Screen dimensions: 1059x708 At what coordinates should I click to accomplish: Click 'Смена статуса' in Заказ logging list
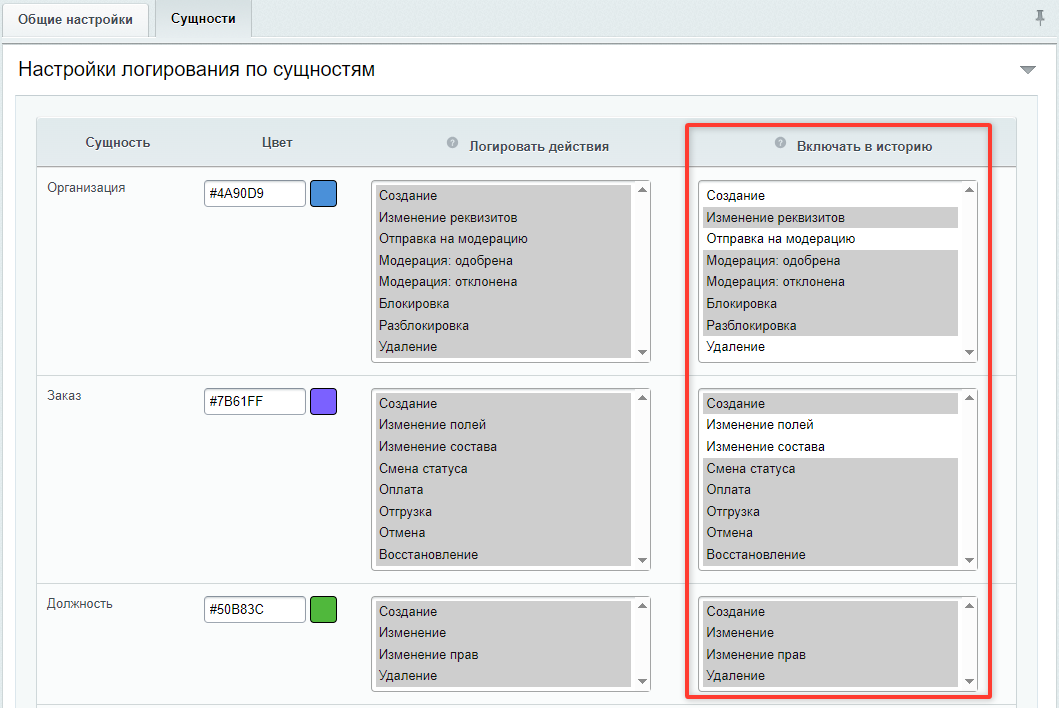503,469
